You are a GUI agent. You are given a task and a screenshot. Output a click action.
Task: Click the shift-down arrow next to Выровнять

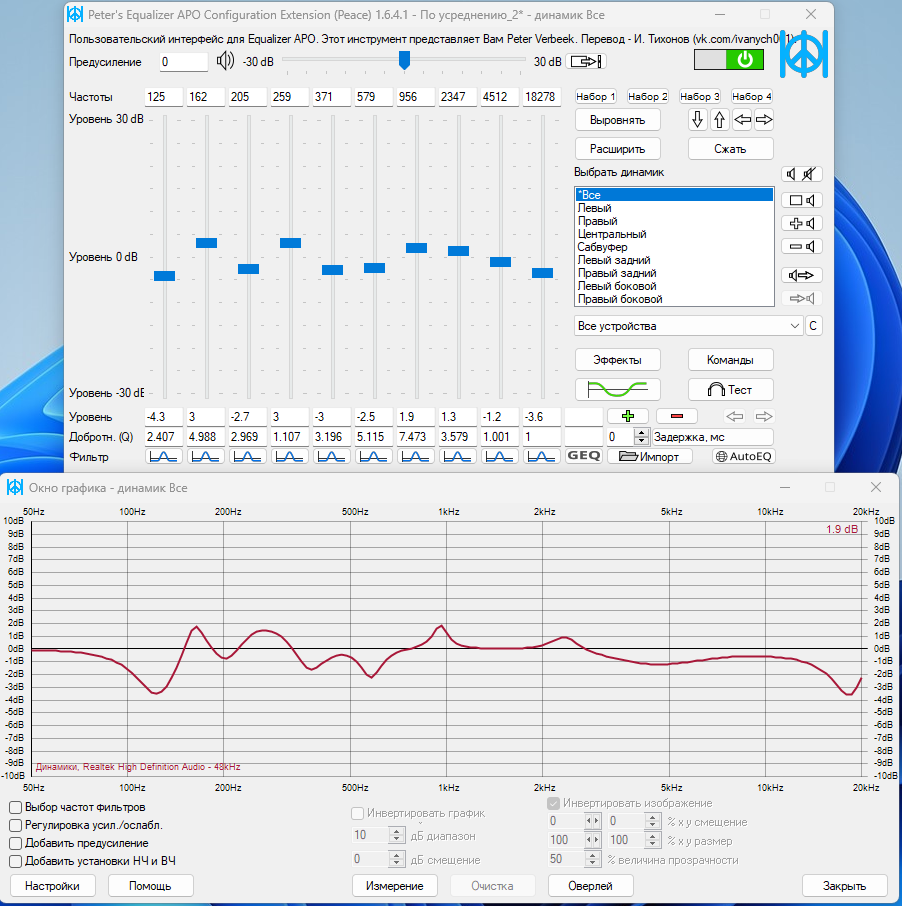(x=698, y=120)
